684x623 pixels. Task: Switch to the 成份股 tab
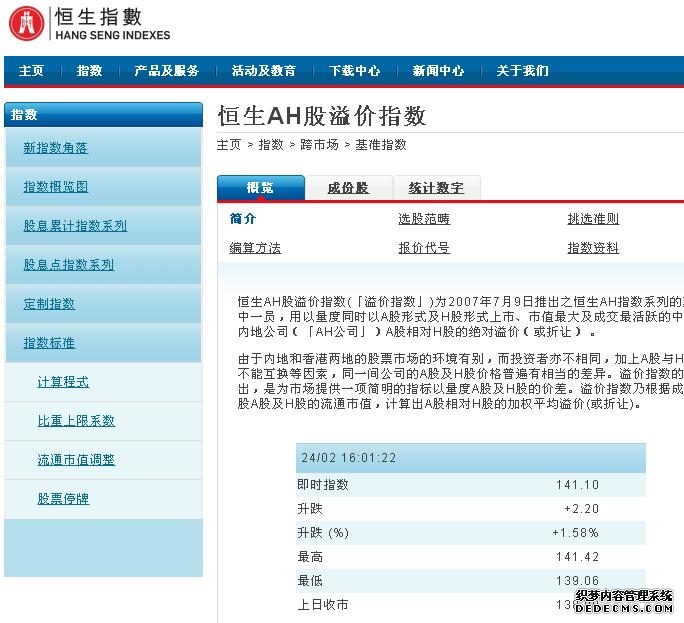click(x=348, y=188)
